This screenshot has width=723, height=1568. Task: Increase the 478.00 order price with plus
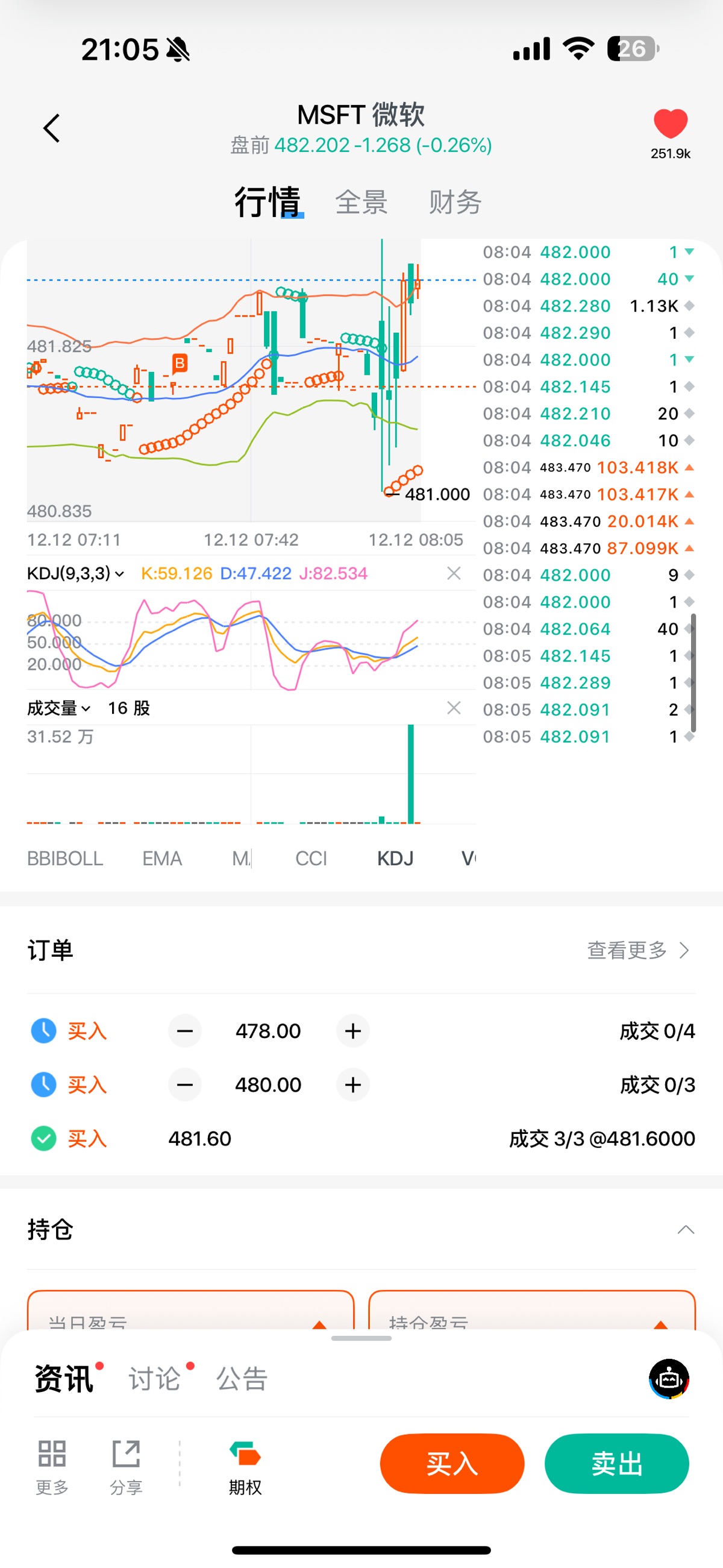point(353,1031)
